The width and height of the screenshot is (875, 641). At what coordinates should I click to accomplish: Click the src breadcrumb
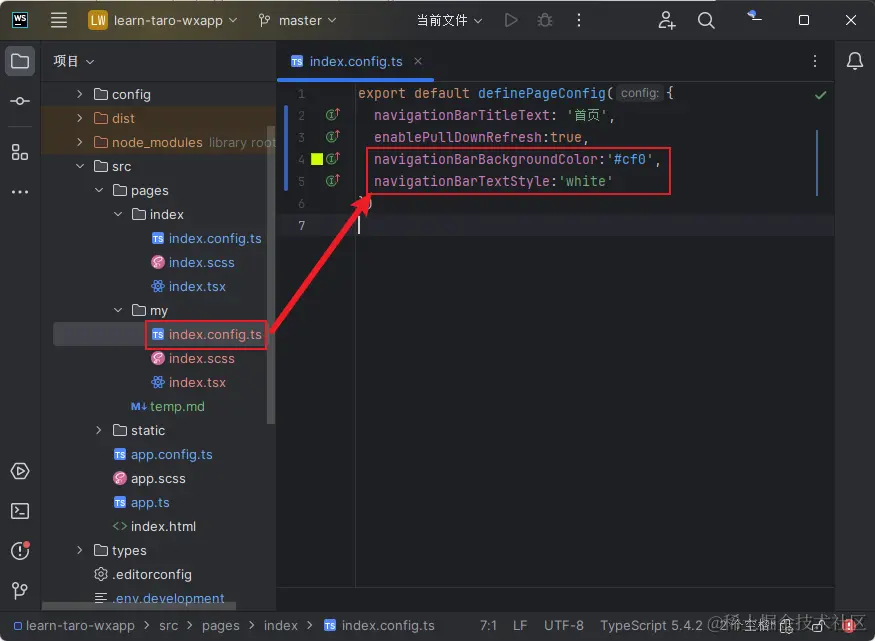(169, 625)
